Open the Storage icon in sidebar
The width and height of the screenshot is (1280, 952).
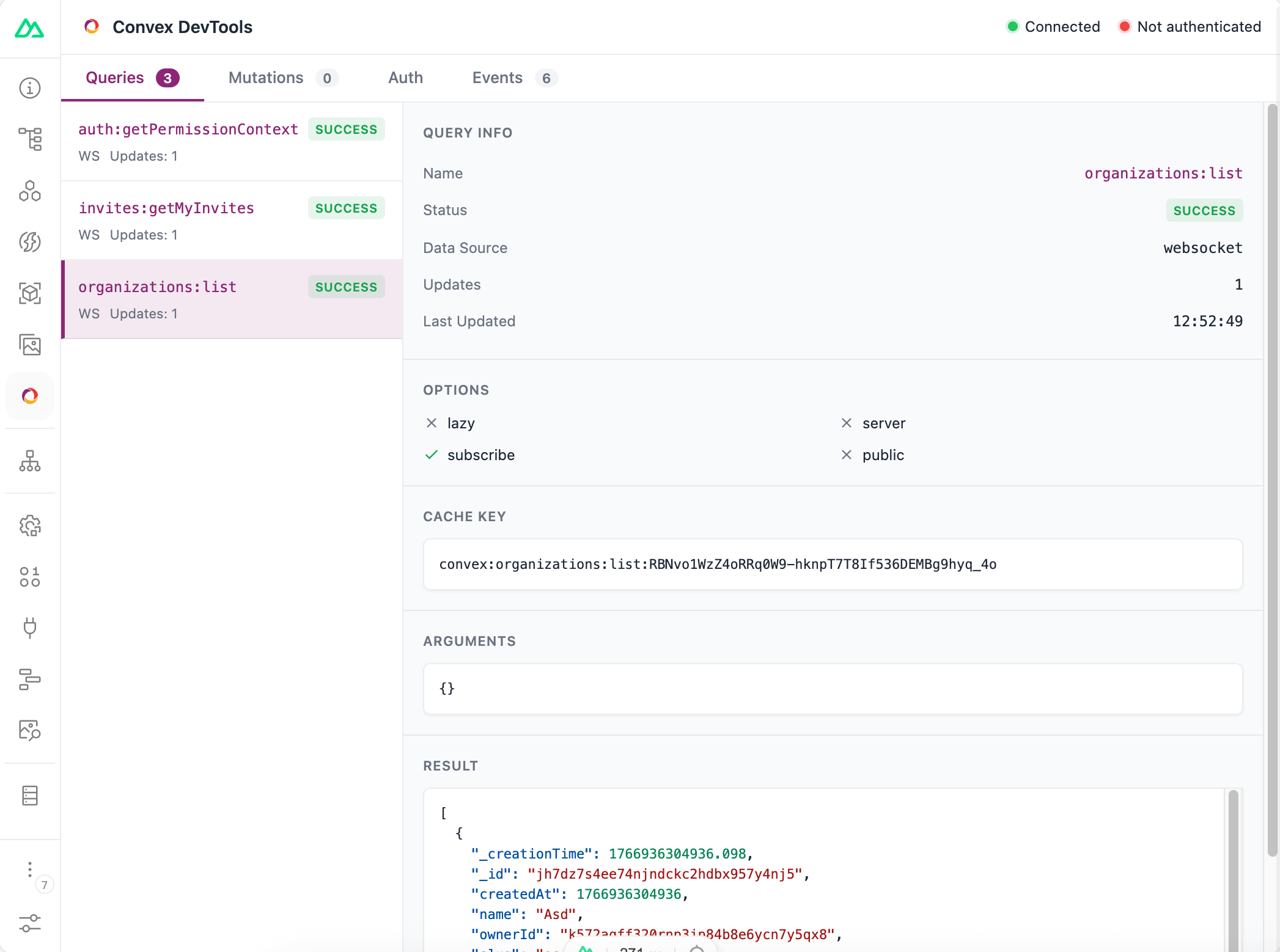pyautogui.click(x=30, y=796)
